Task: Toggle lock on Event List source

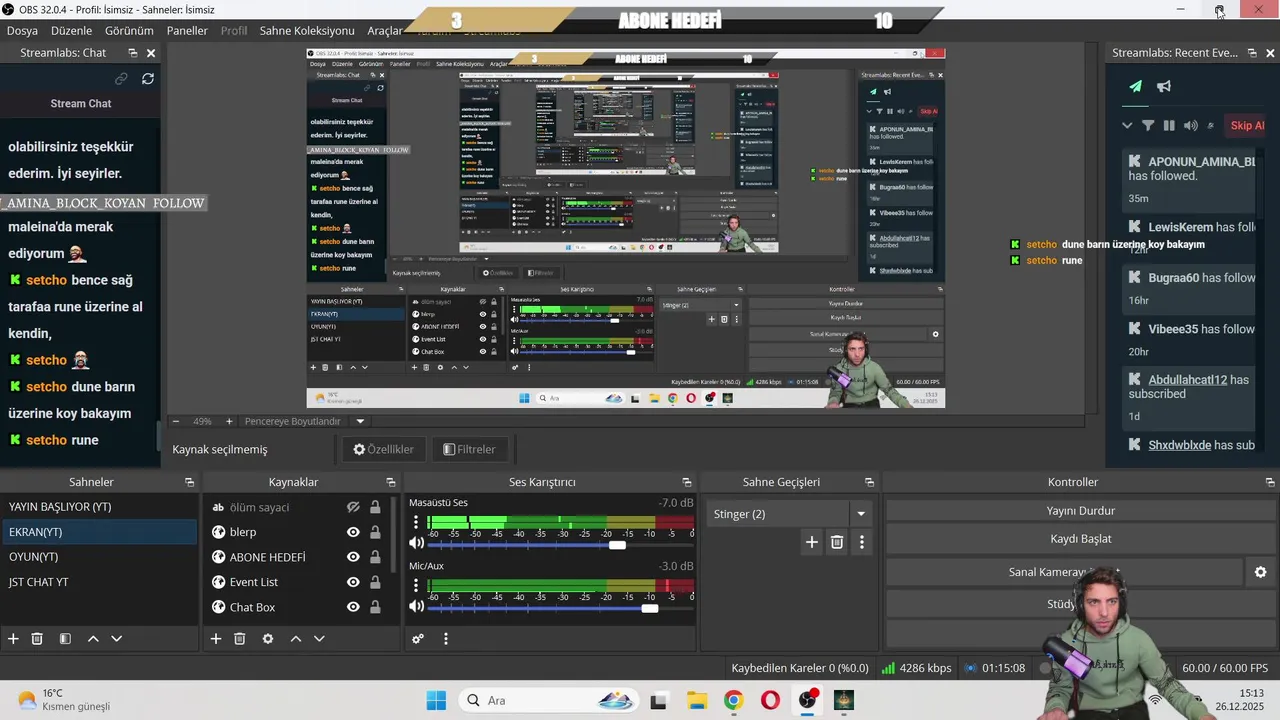Action: 375,582
